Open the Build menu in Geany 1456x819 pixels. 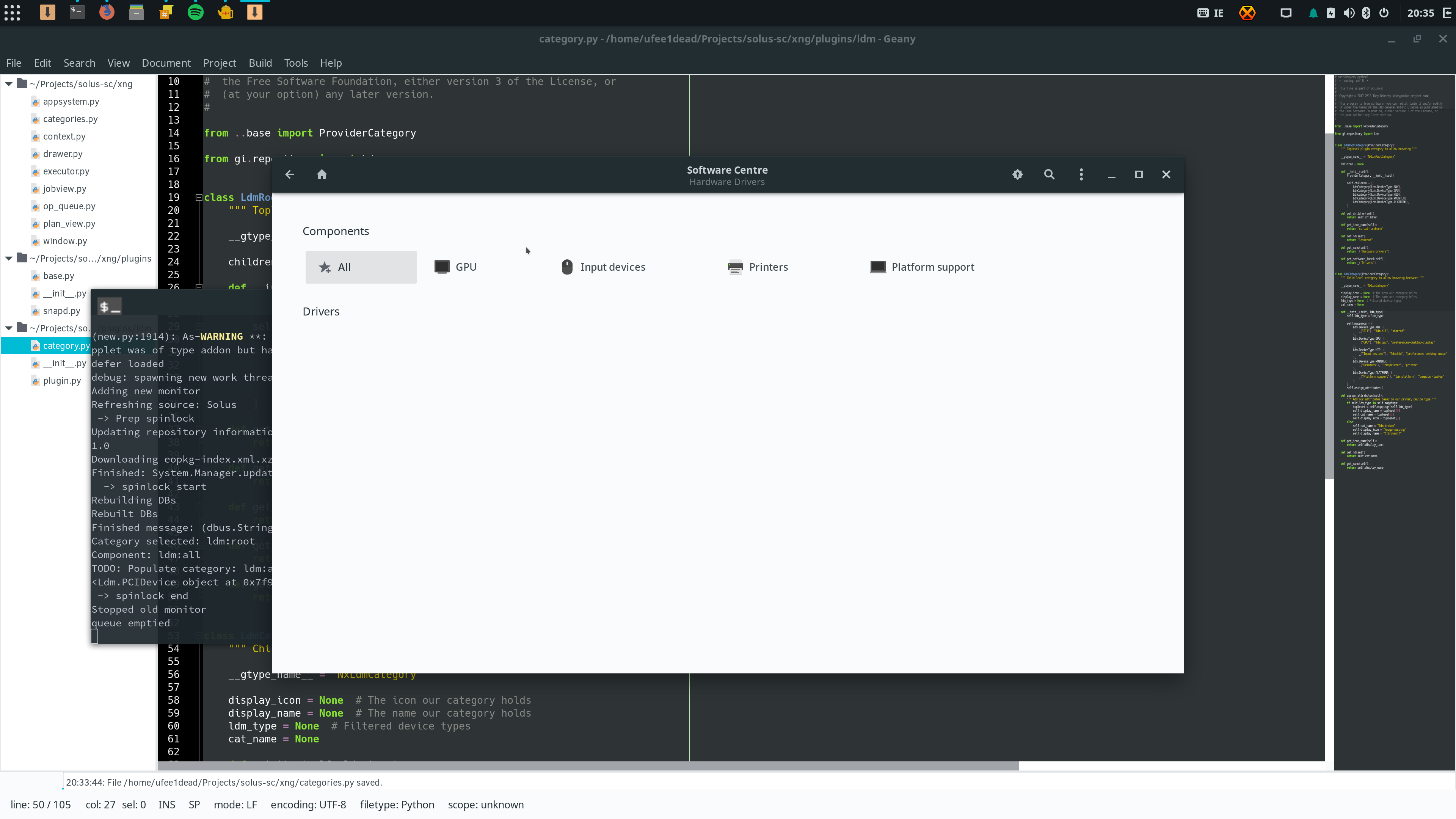click(260, 63)
